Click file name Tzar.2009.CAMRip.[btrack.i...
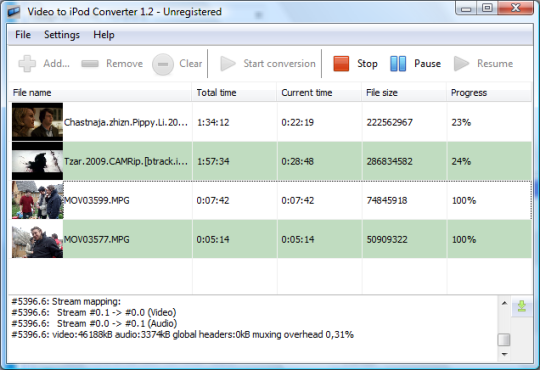The image size is (540, 370). (x=126, y=162)
